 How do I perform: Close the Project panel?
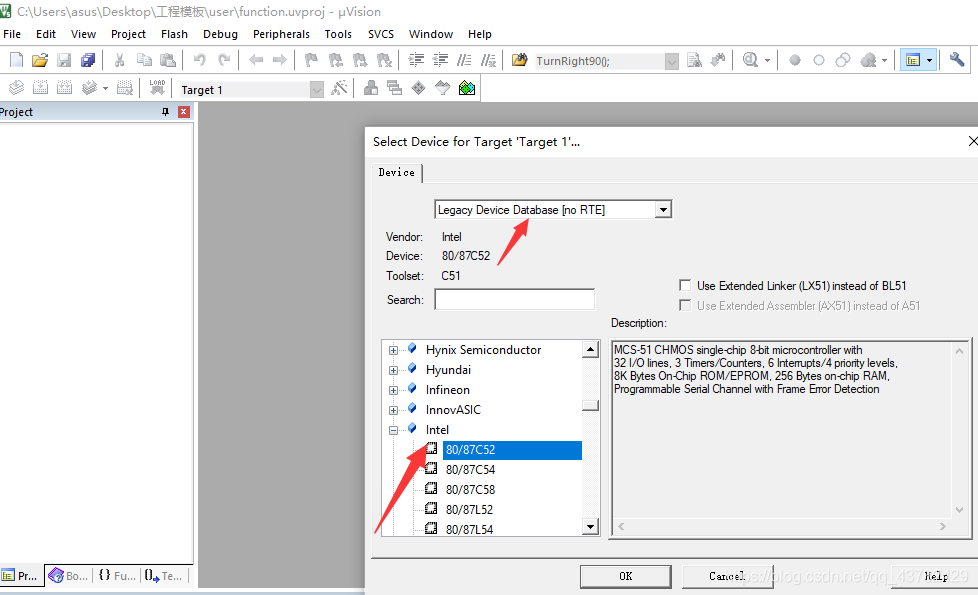183,112
